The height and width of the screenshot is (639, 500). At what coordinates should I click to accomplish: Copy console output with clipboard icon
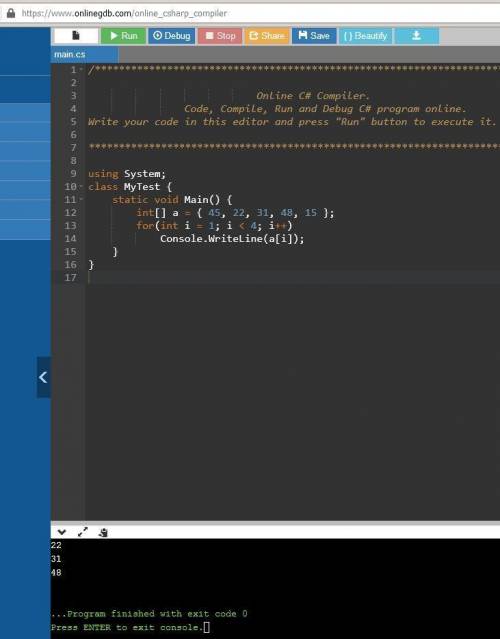(103, 532)
